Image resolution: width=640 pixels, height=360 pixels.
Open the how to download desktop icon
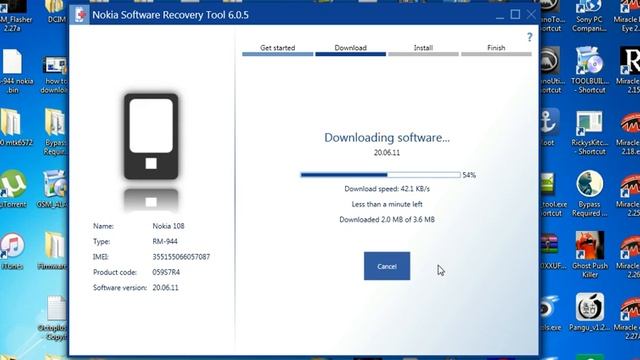tap(55, 75)
